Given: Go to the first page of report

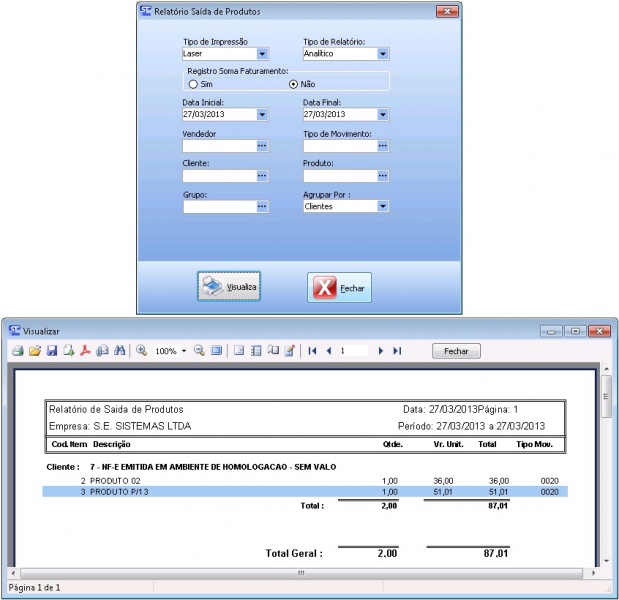Looking at the screenshot, I should 313,351.
